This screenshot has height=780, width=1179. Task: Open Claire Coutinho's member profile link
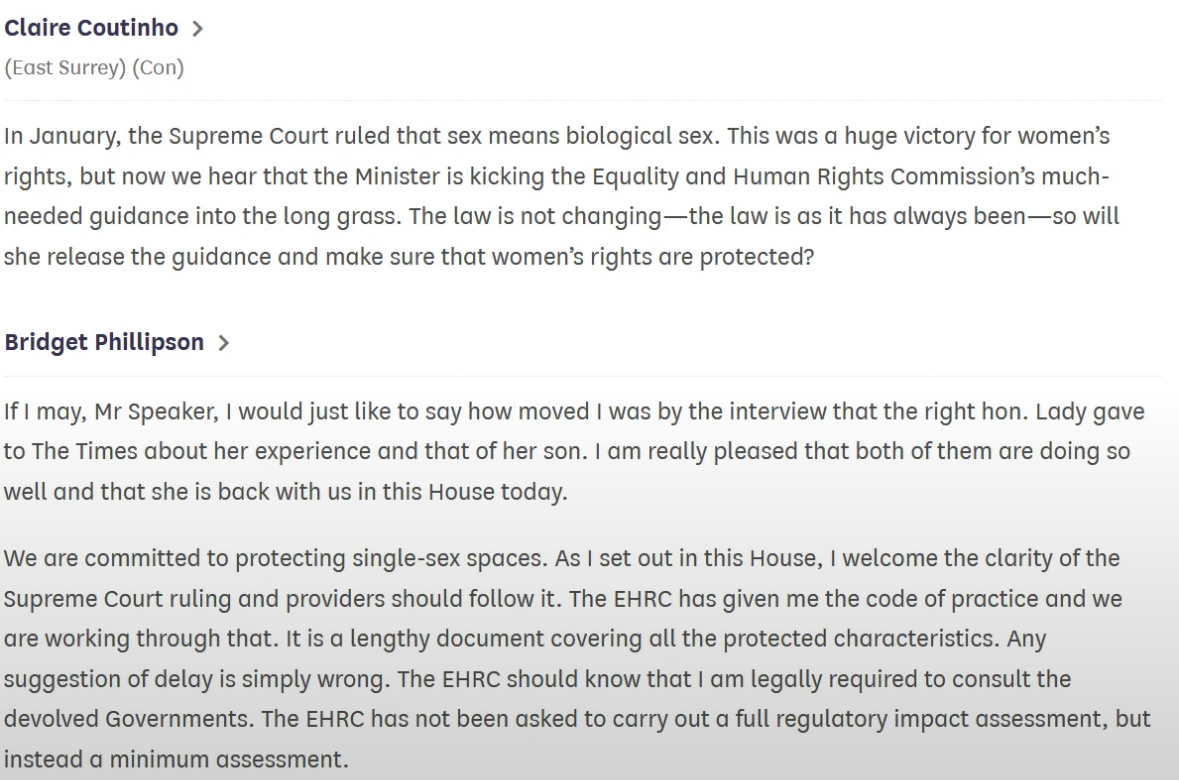(91, 28)
